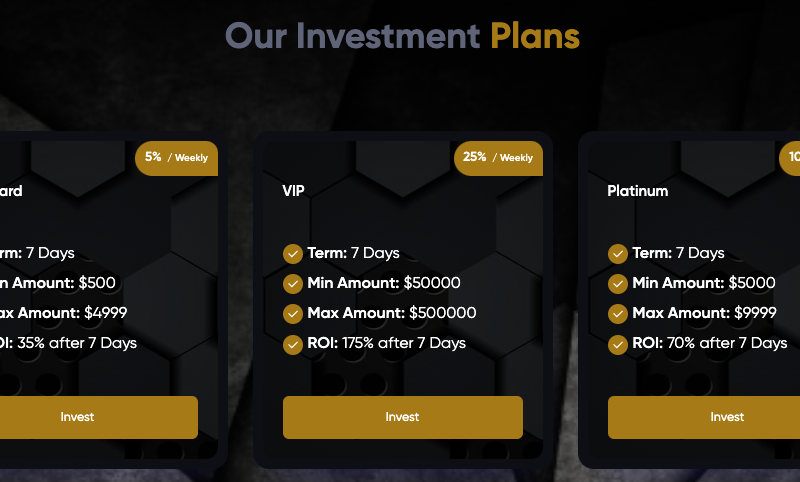The height and width of the screenshot is (482, 800).
Task: Click the checkmark icon beside VIP ROI
Action: (x=293, y=344)
